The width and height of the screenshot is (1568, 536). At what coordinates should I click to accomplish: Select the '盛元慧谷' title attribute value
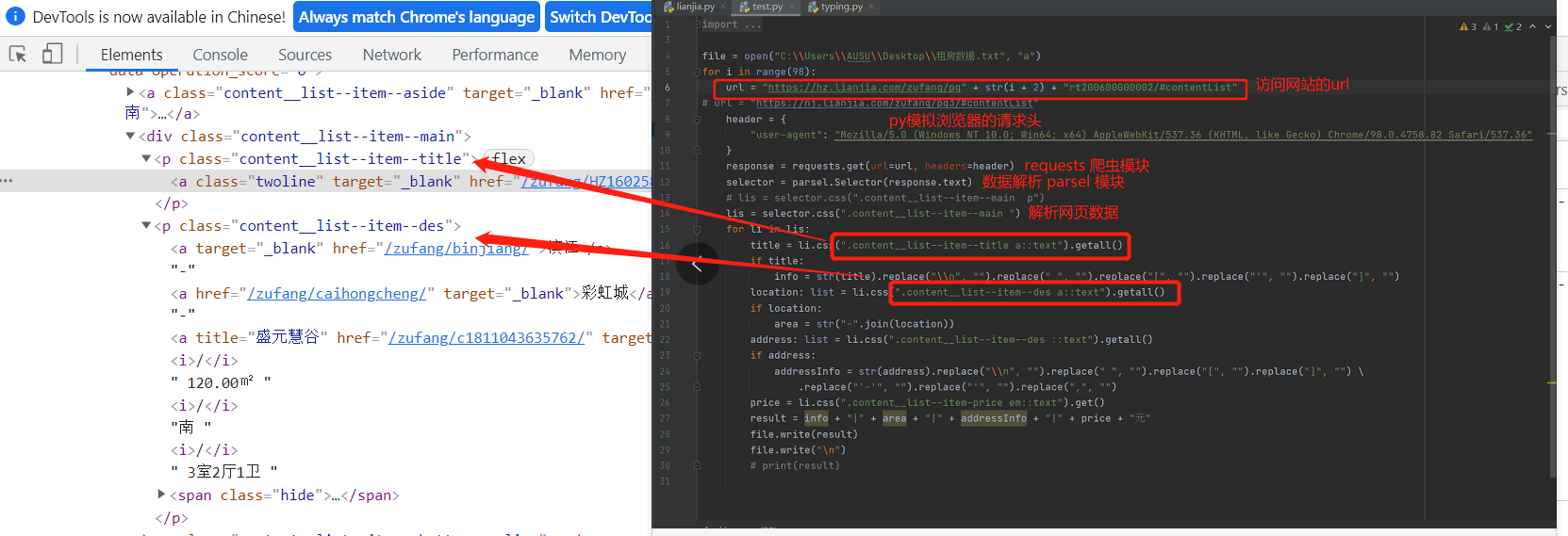coord(288,337)
